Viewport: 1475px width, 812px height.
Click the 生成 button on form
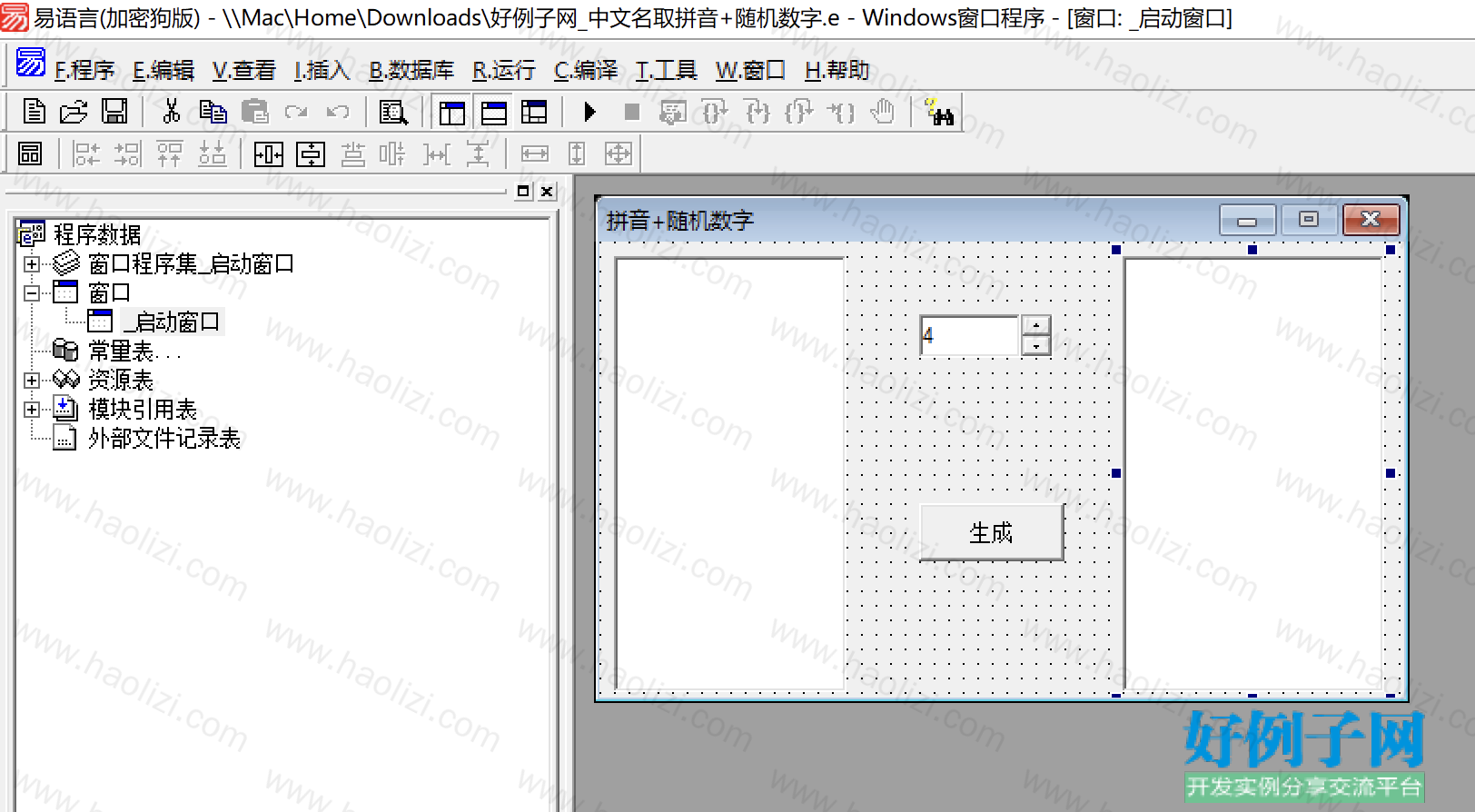pyautogui.click(x=992, y=533)
